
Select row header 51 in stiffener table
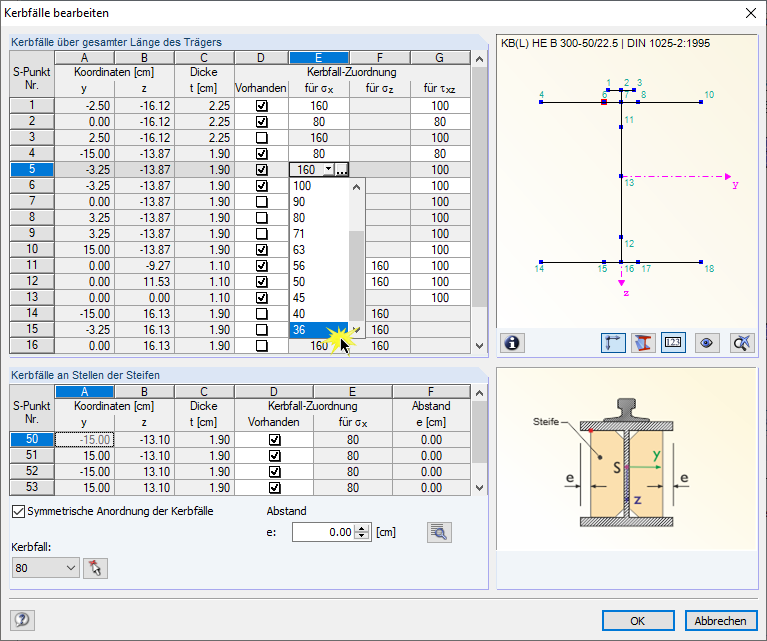(32, 455)
